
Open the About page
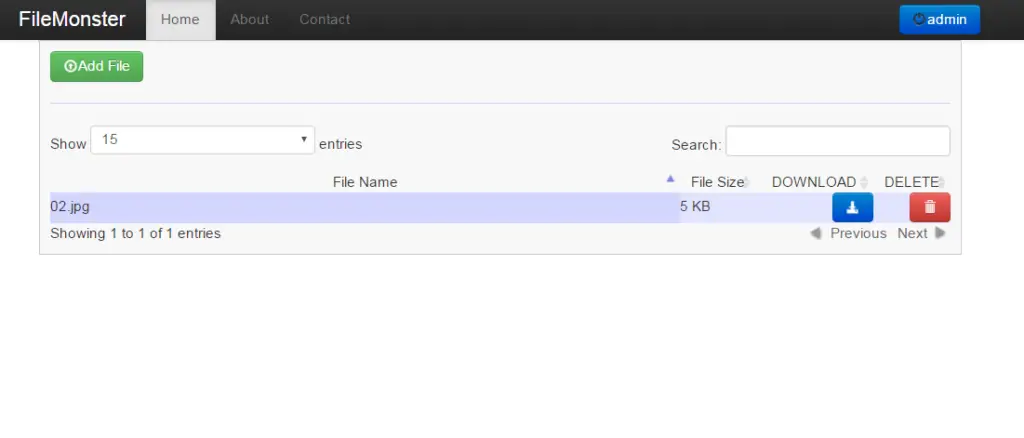(249, 19)
